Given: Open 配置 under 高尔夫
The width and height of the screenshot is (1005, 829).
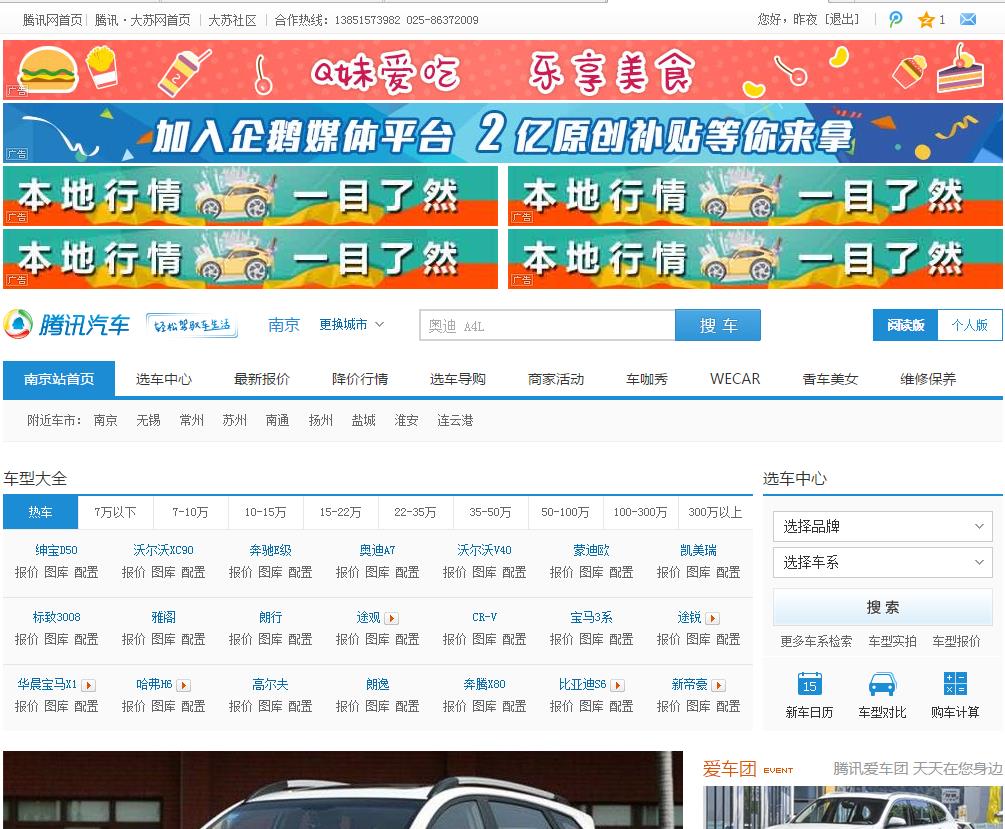Looking at the screenshot, I should pos(300,706).
